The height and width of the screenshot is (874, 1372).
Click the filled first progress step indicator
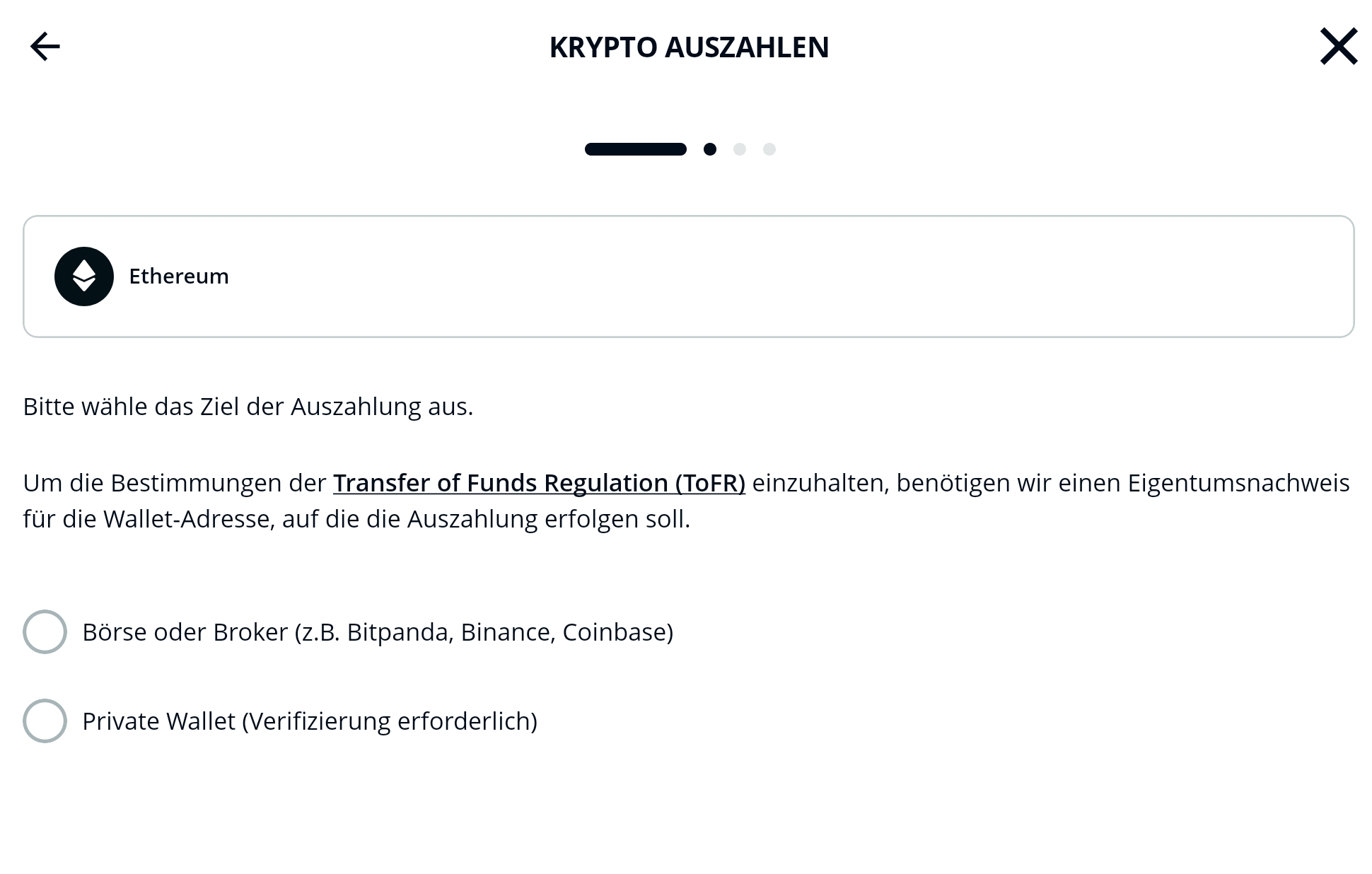click(x=636, y=149)
